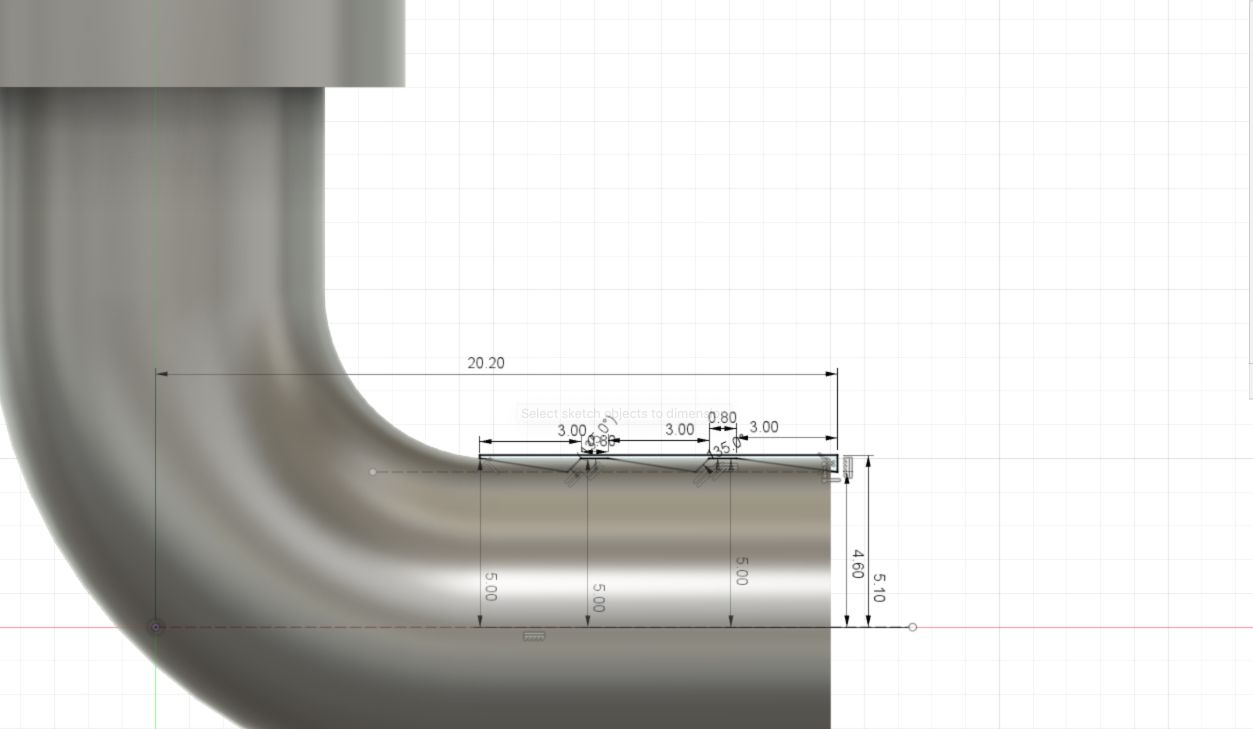
Task: Select the middle 5.00 height dimension
Action: [x=597, y=598]
